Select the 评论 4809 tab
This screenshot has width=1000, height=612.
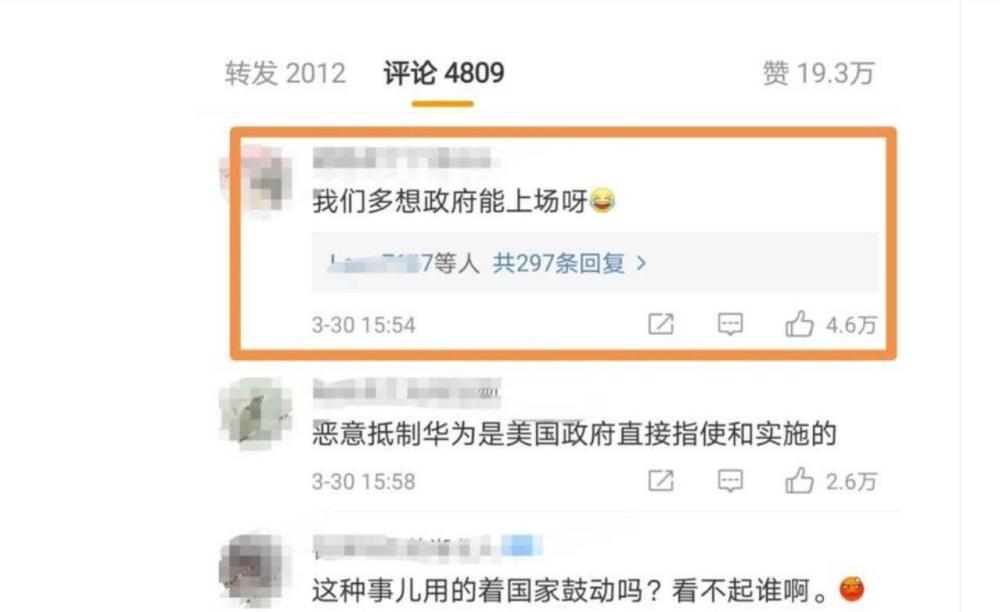pos(444,73)
